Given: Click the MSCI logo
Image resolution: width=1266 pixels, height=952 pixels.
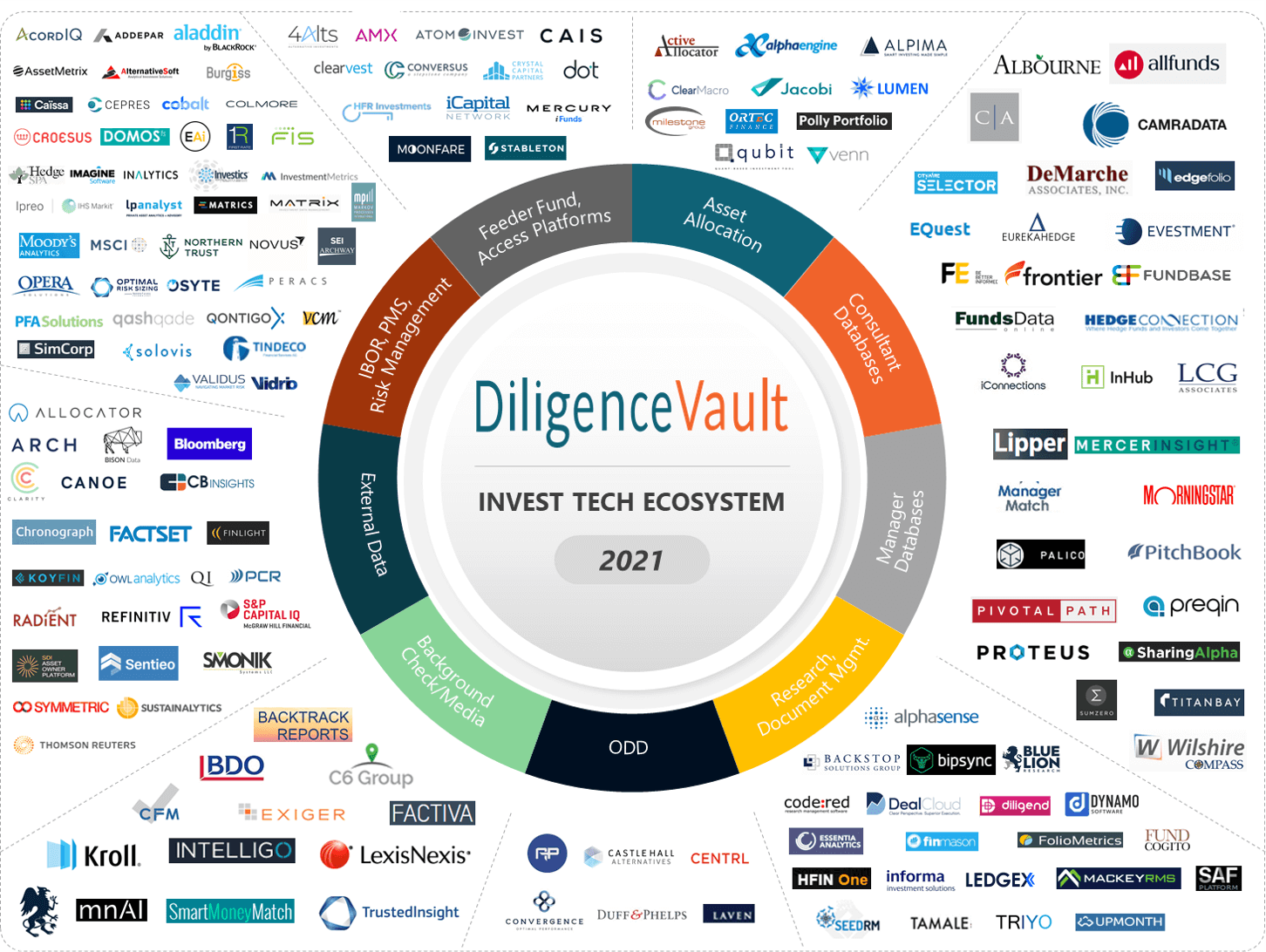Looking at the screenshot, I should pyautogui.click(x=118, y=245).
